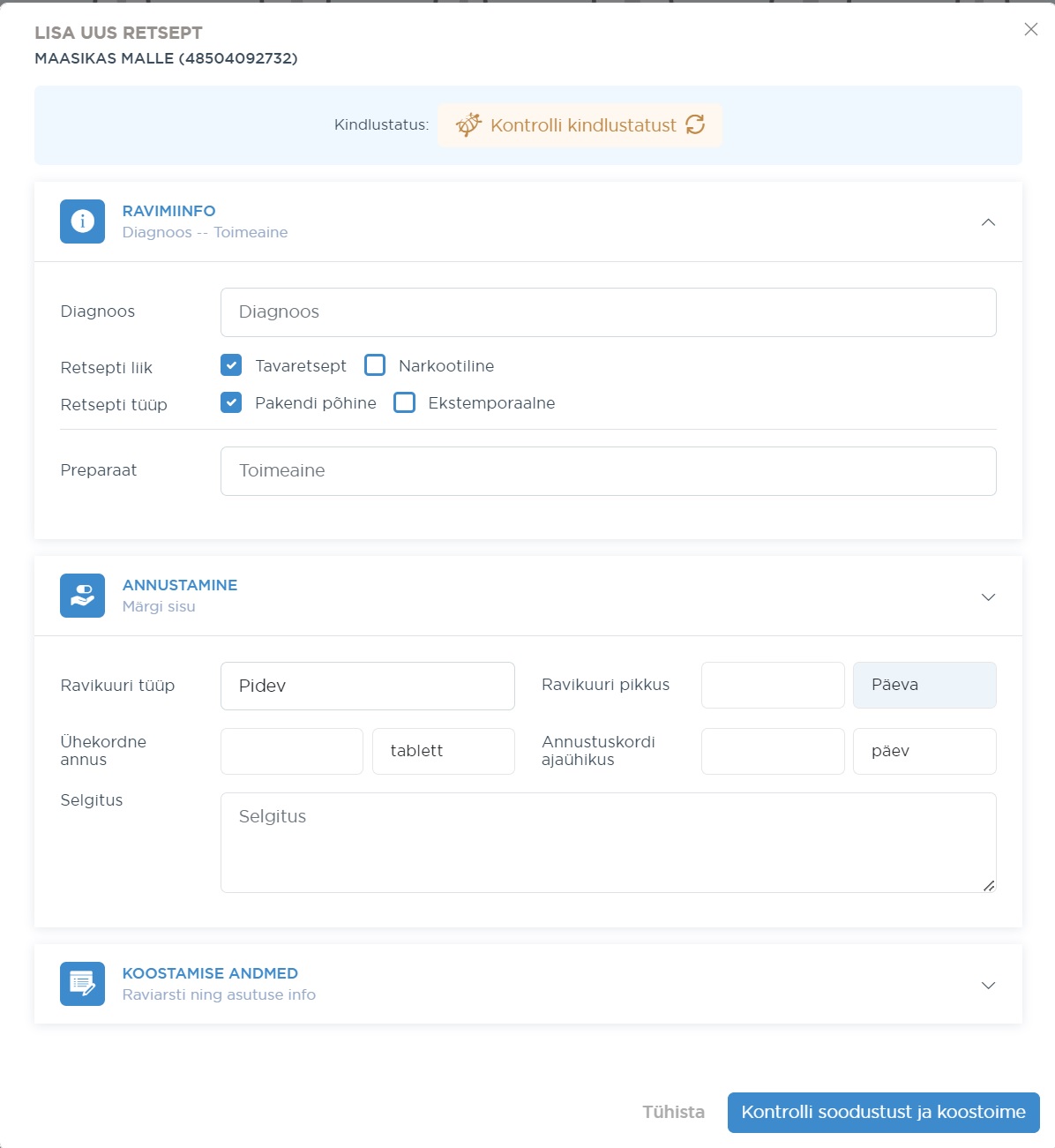Click the Tühista button
1055x1148 pixels.
click(x=673, y=1112)
